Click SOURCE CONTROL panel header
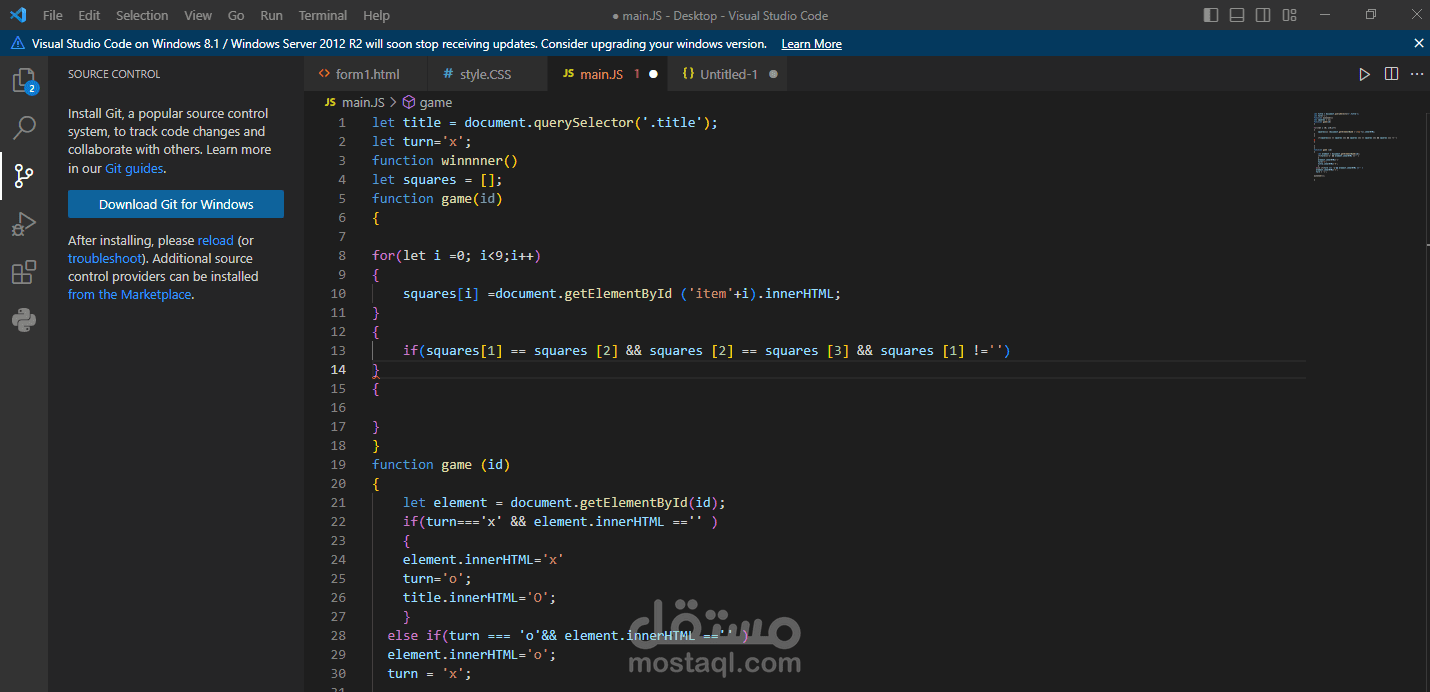The width and height of the screenshot is (1430, 692). [114, 74]
